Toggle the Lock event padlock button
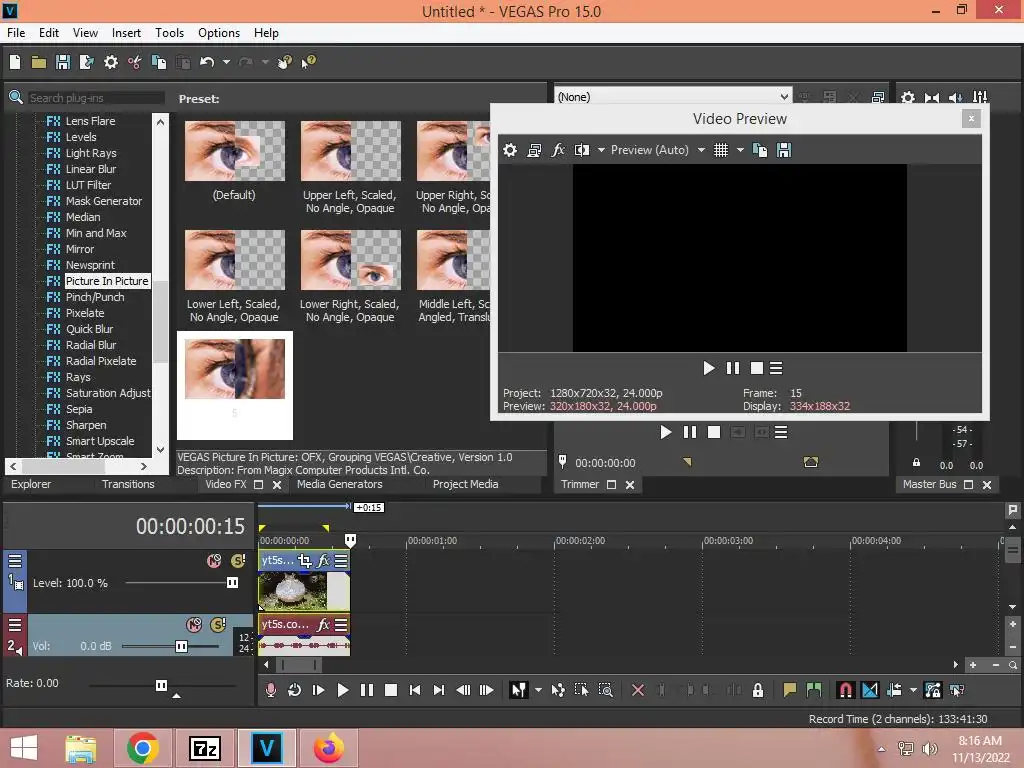This screenshot has height=768, width=1024. pos(758,690)
